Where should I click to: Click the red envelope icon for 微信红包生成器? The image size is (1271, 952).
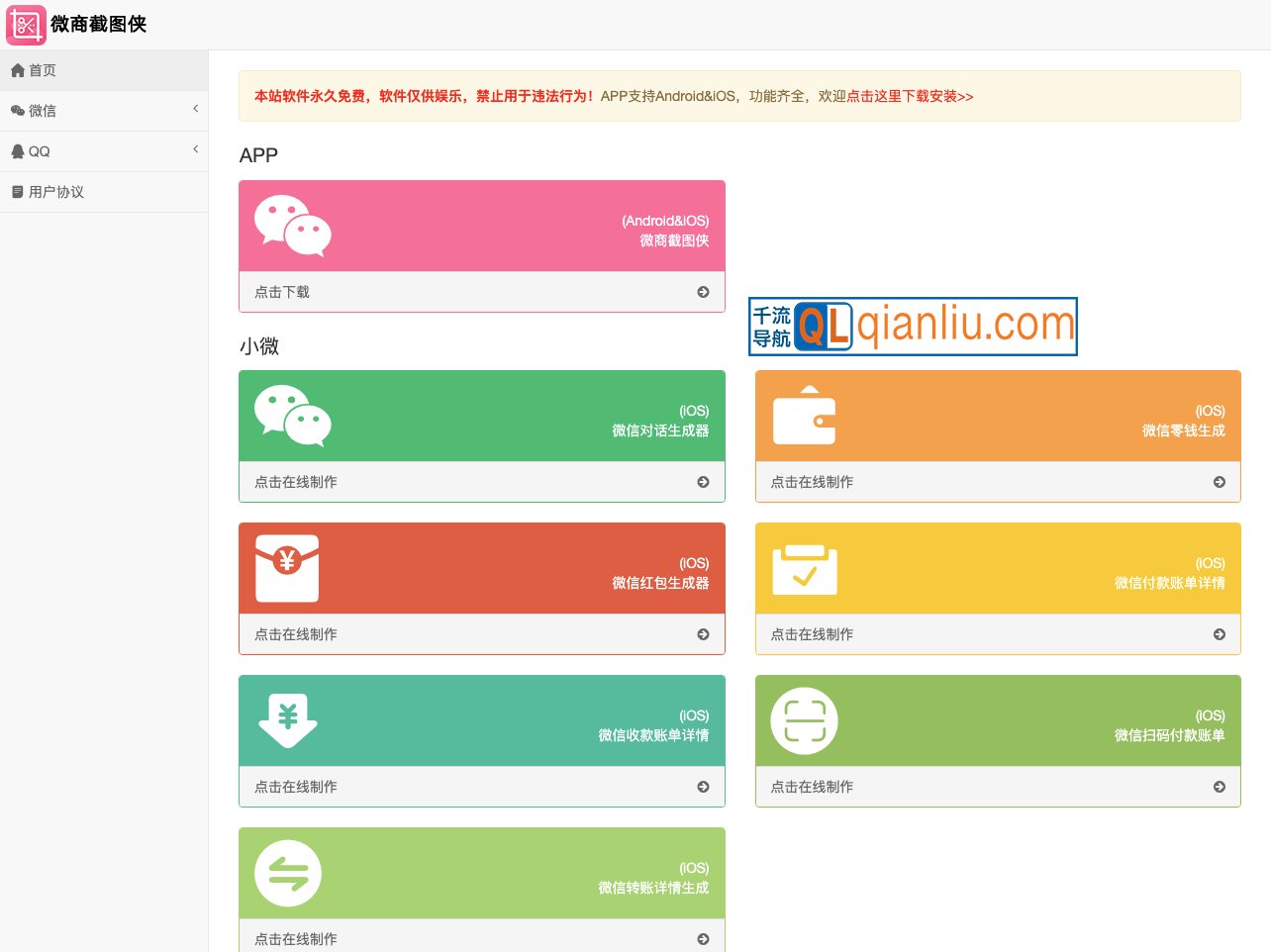(x=287, y=568)
